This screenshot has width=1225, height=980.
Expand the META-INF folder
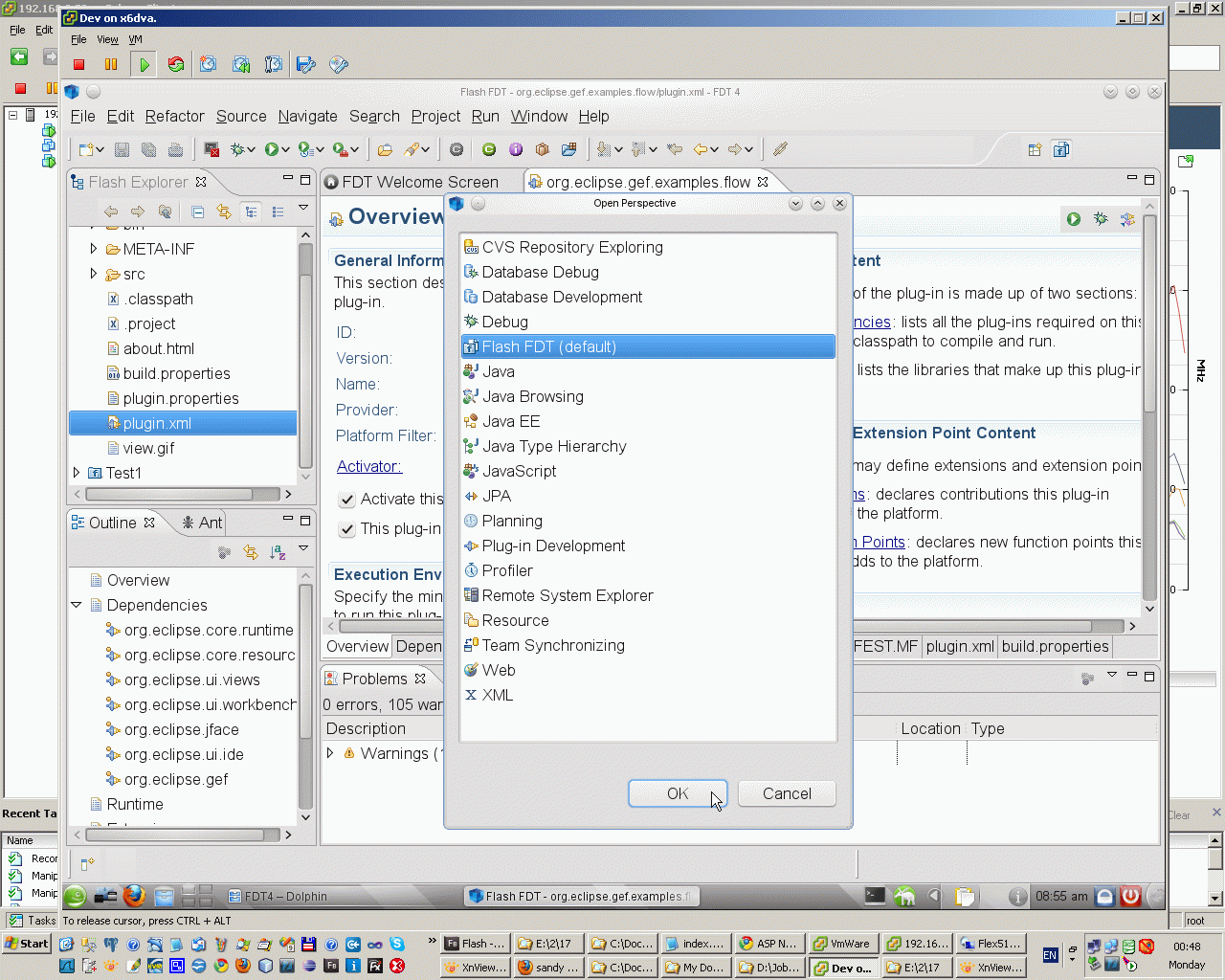pos(93,249)
